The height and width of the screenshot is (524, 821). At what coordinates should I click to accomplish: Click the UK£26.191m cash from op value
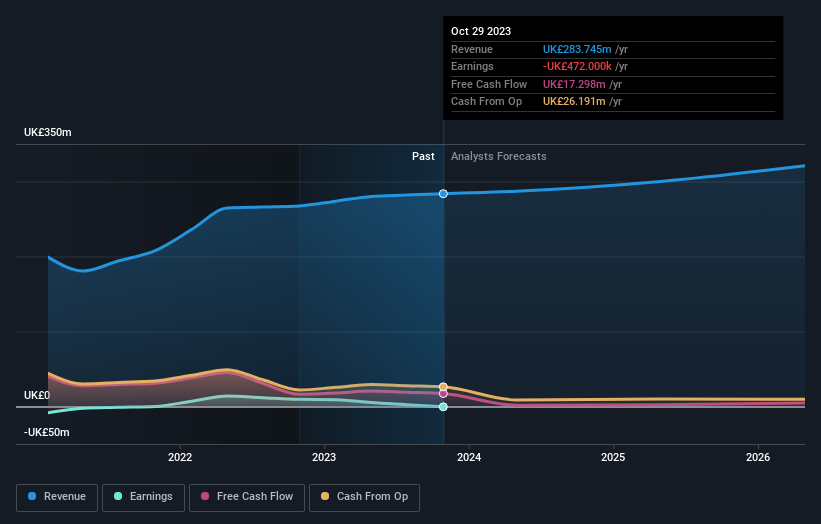coord(574,102)
